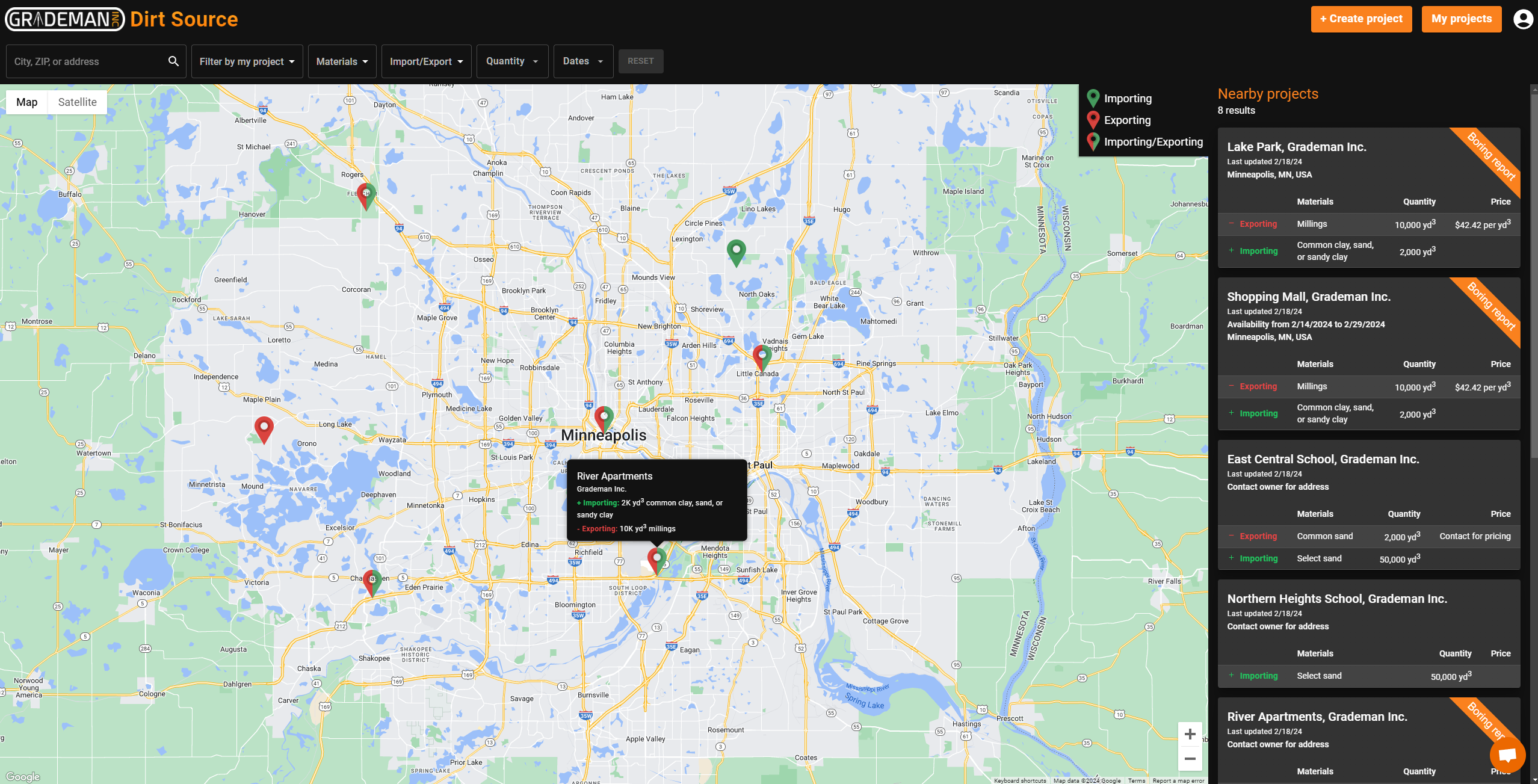Click the search magnifier icon
Viewport: 1538px width, 784px height.
(173, 61)
